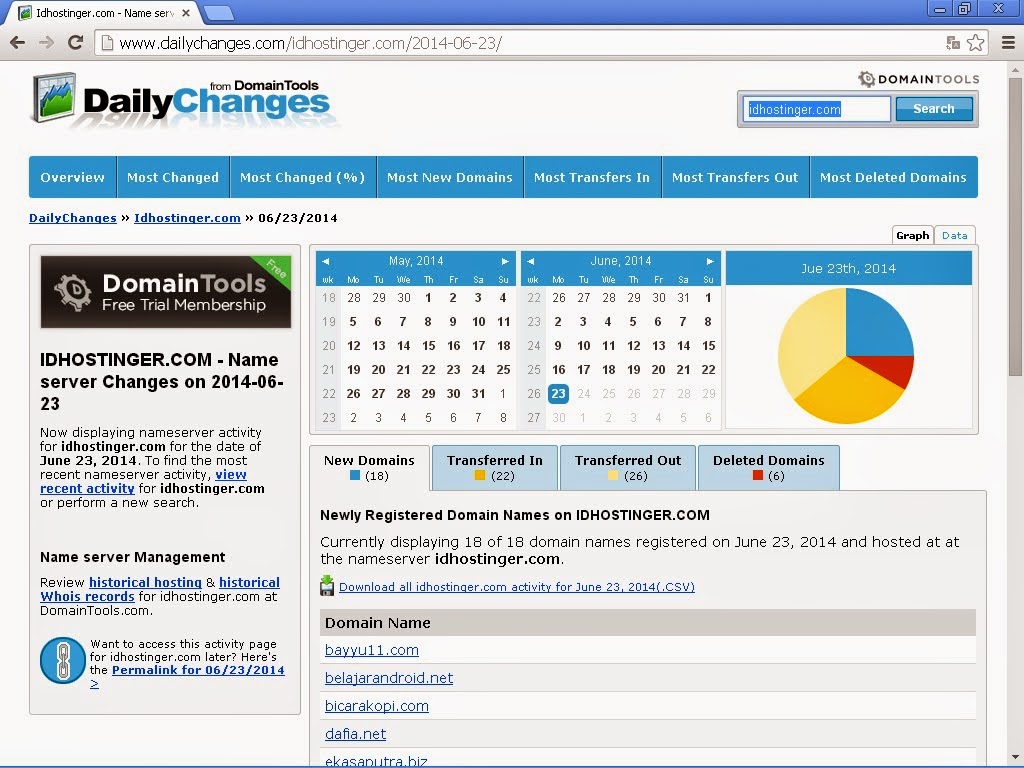Close the Idhostinger.com browser tab
Screen dimensions: 1024x768
pos(186,12)
